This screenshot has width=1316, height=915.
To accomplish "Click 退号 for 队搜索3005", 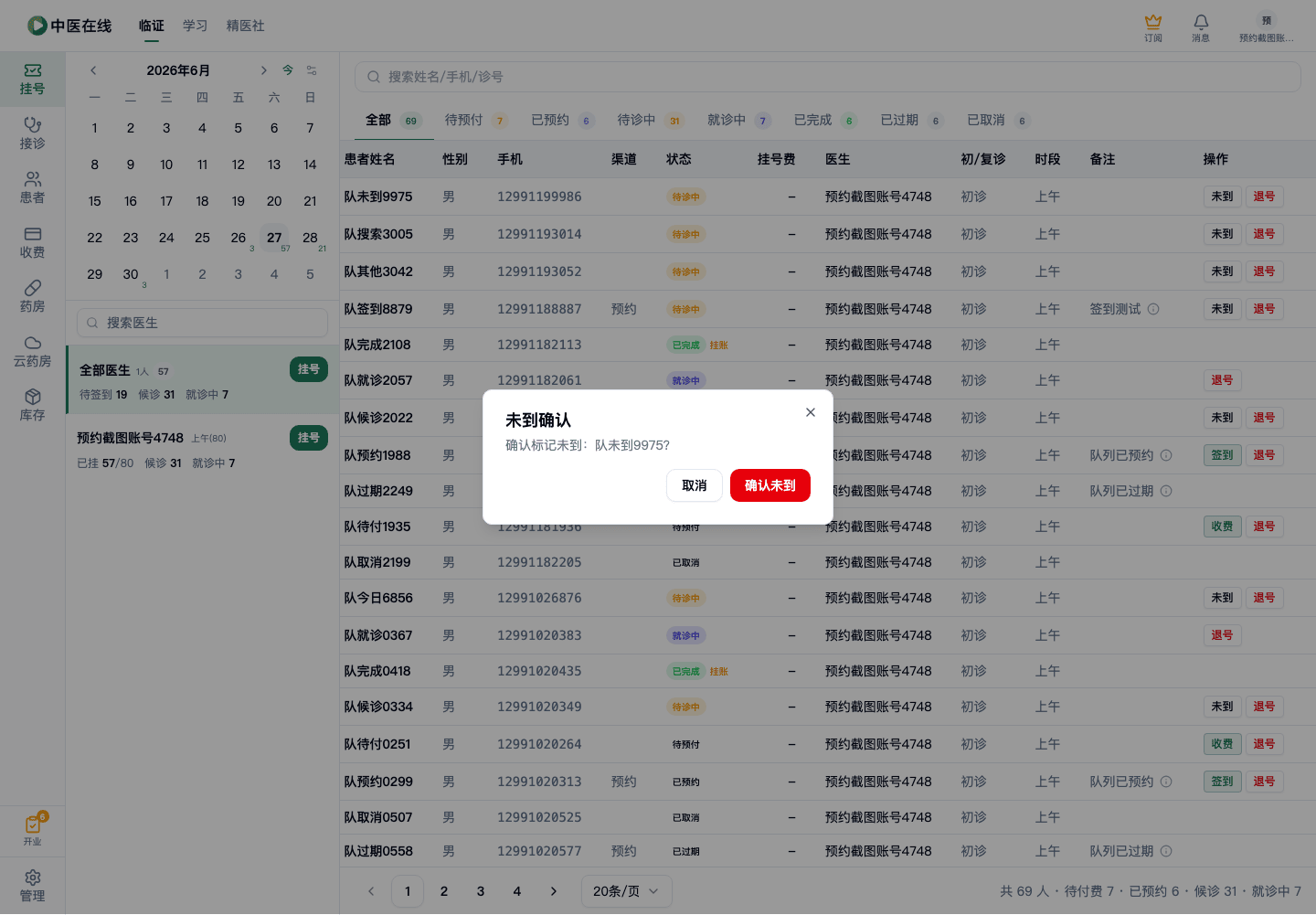I will (x=1264, y=234).
